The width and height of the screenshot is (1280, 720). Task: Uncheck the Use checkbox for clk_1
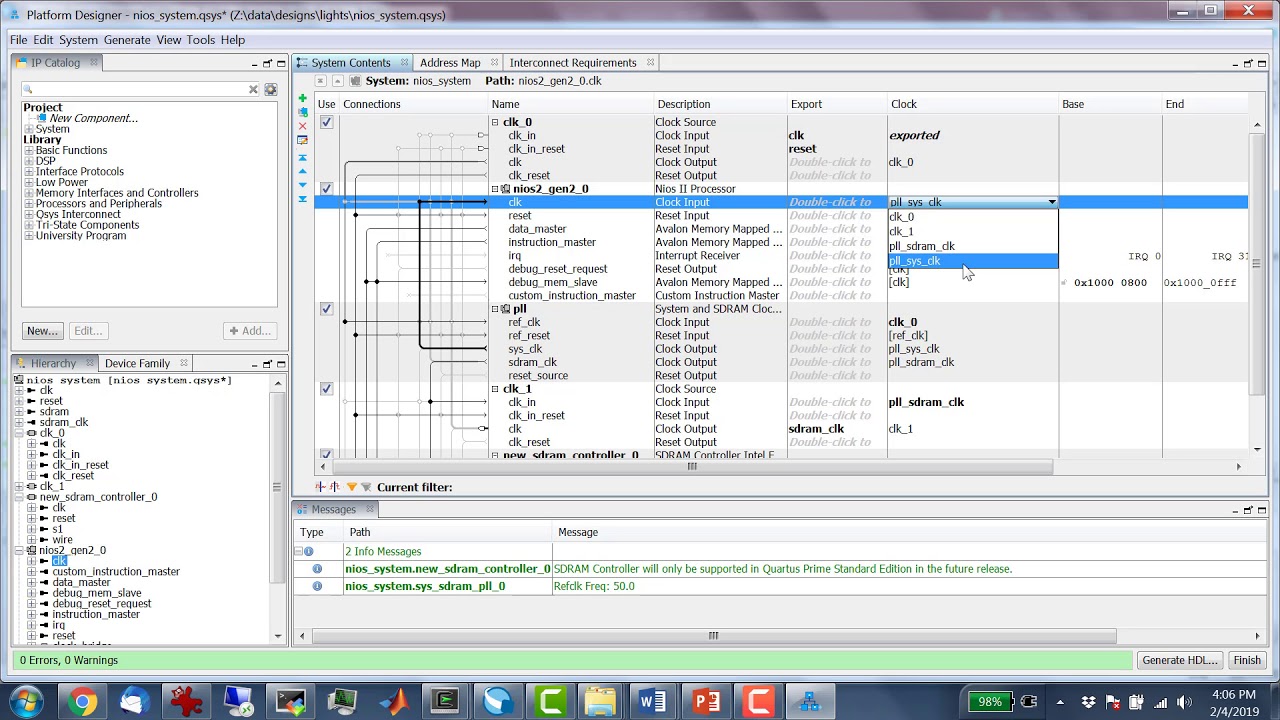[x=326, y=389]
